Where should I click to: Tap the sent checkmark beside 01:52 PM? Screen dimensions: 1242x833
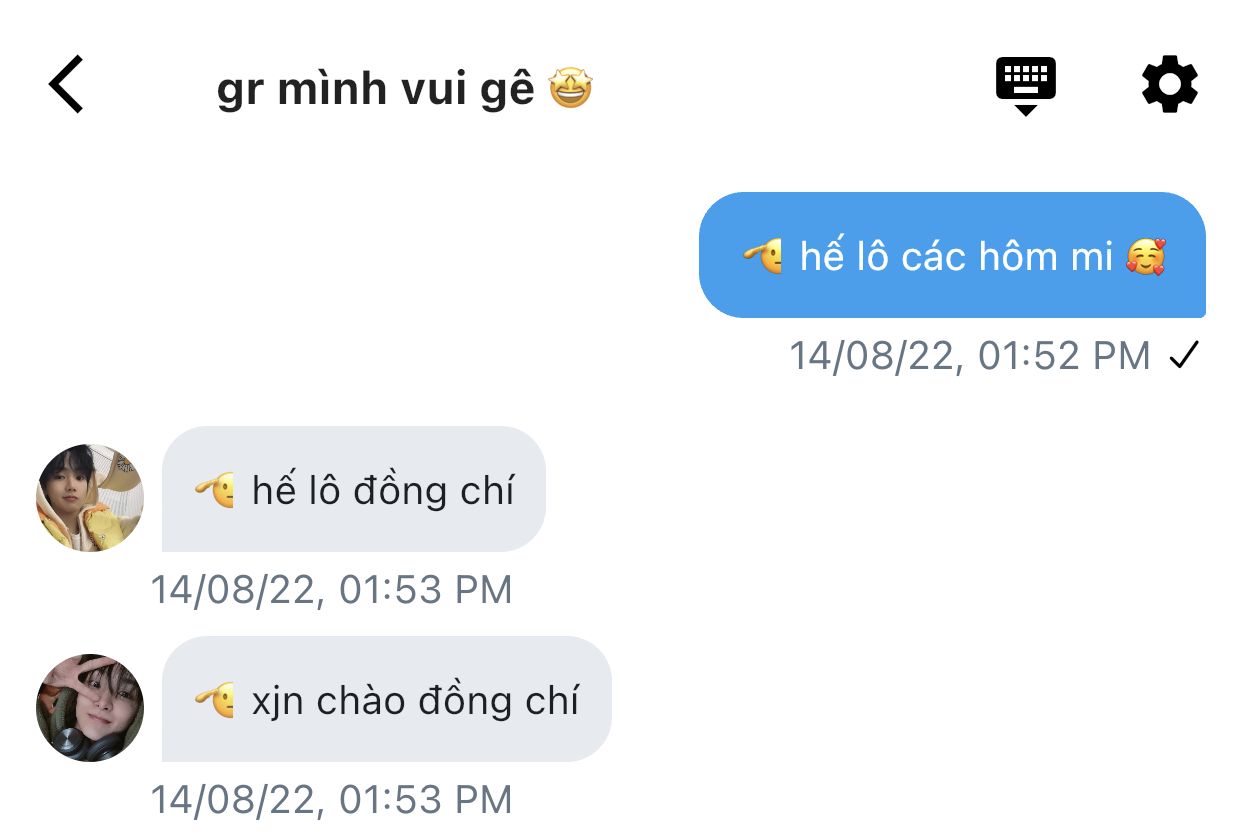[x=1184, y=355]
